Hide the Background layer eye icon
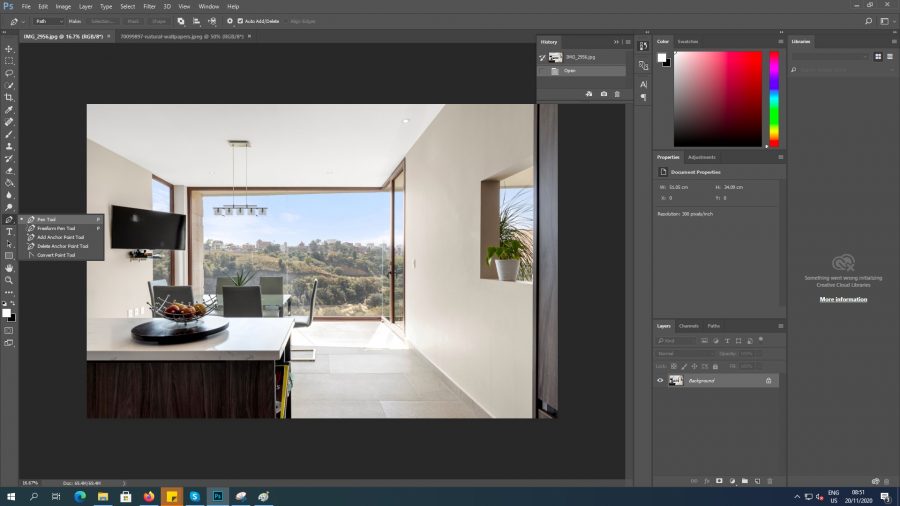The width and height of the screenshot is (900, 506). [660, 380]
